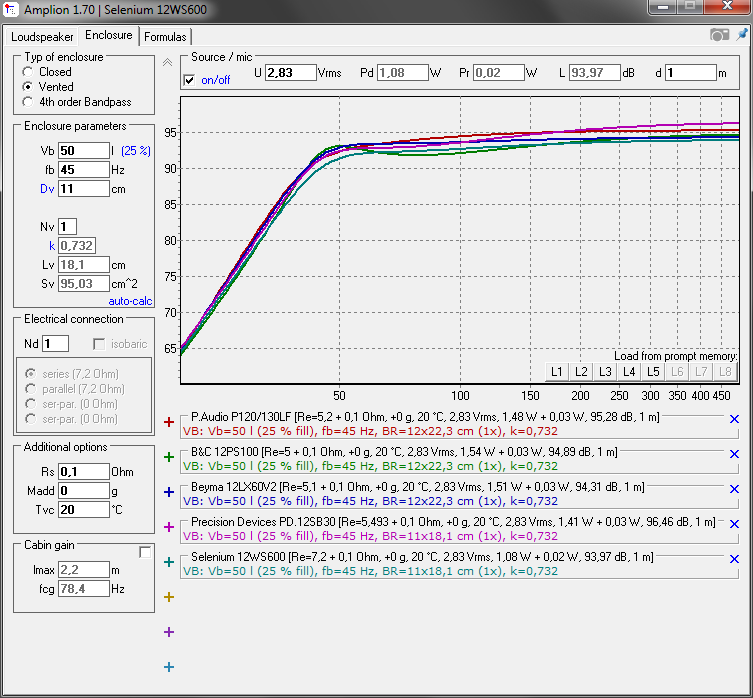This screenshot has width=753, height=698.
Task: Select 4th order Bandpass enclosure
Action: coord(28,102)
